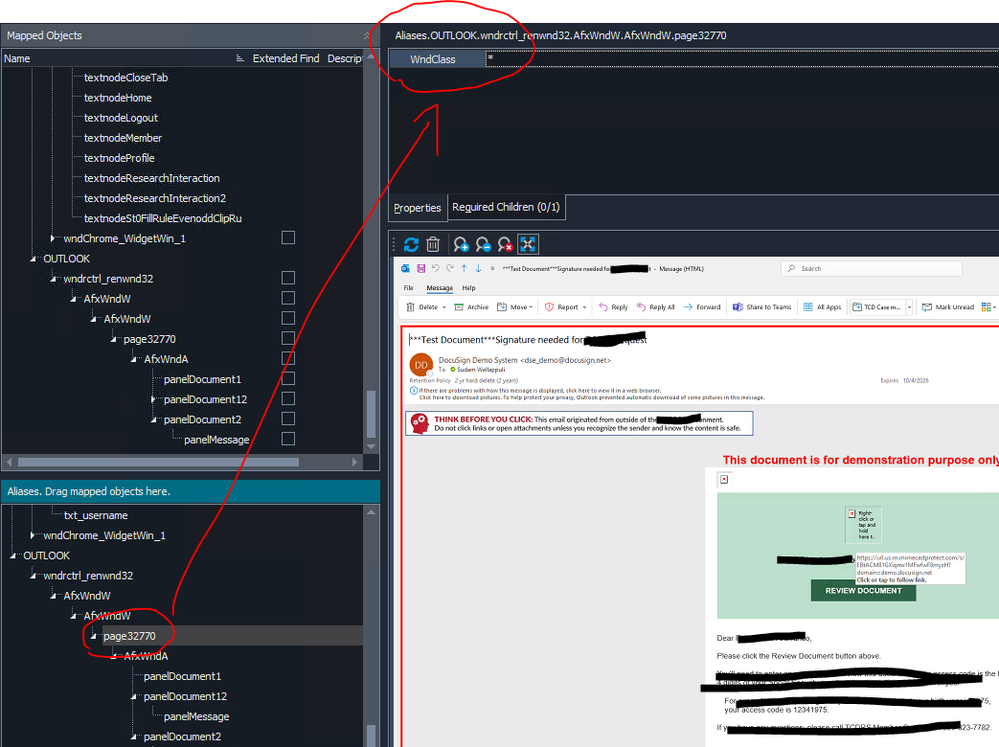Viewport: 999px width, 747px height.
Task: Click the Outlook Search box in image
Action: (871, 268)
